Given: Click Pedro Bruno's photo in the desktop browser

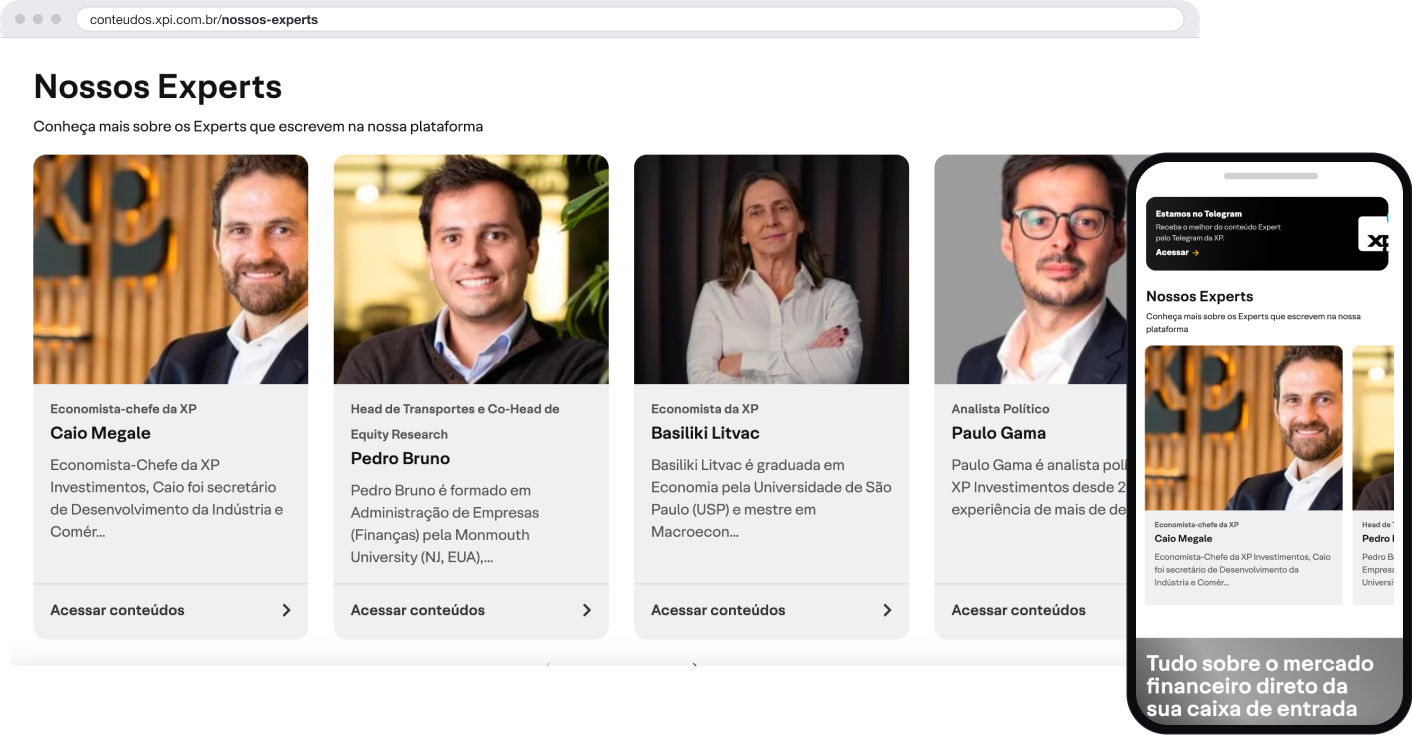Looking at the screenshot, I should pos(471,269).
